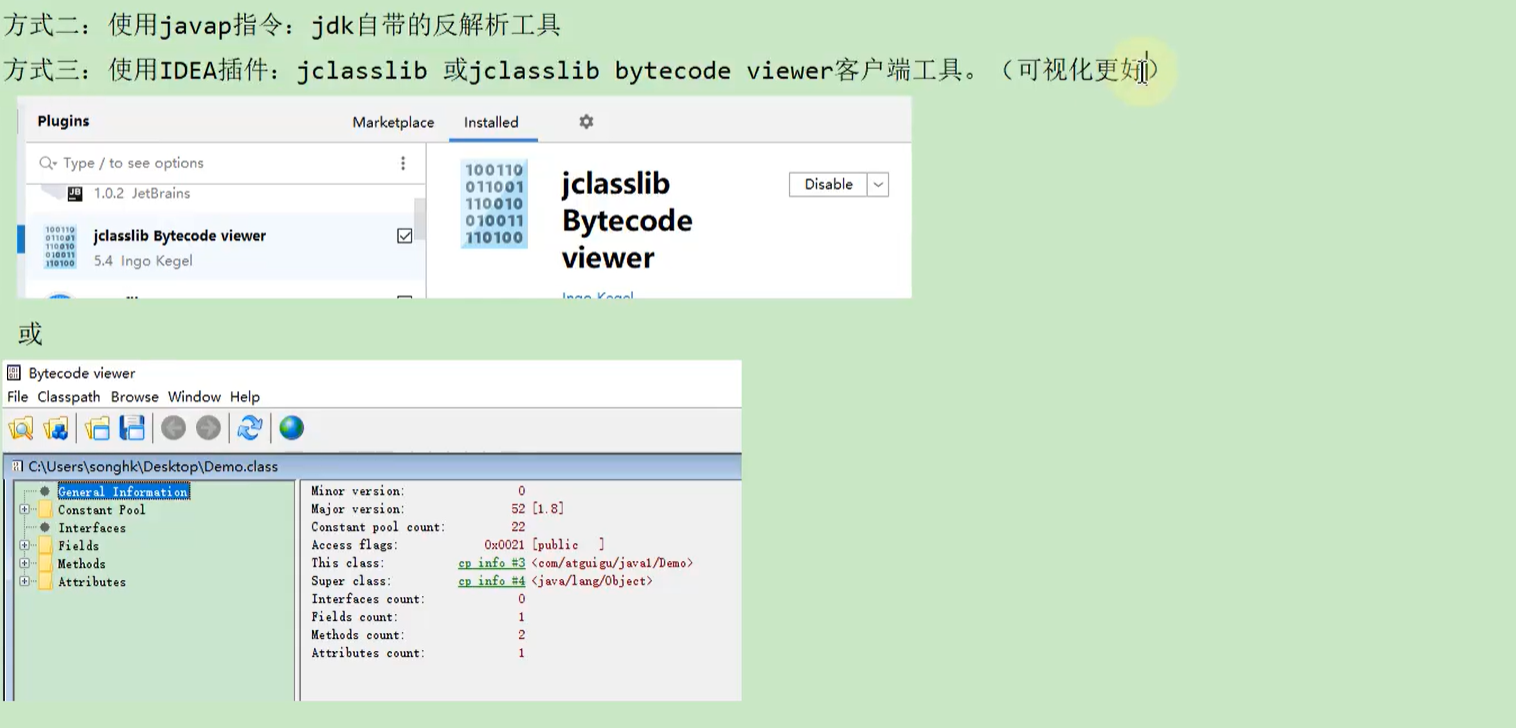The width and height of the screenshot is (1516, 728).
Task: Expand the Constant Pool tree node
Action: pyautogui.click(x=24, y=510)
